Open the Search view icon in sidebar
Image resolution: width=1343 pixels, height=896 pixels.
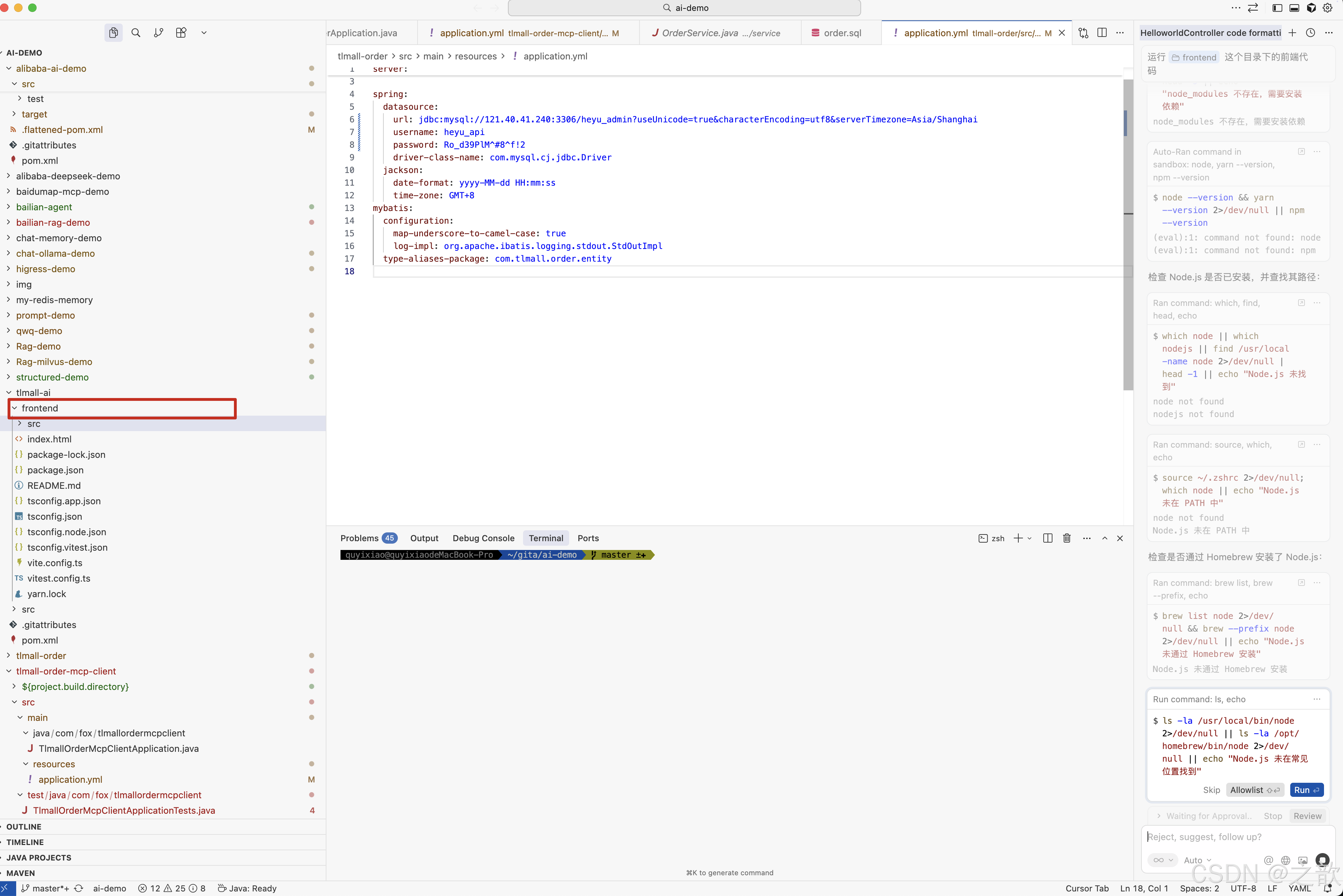[135, 33]
